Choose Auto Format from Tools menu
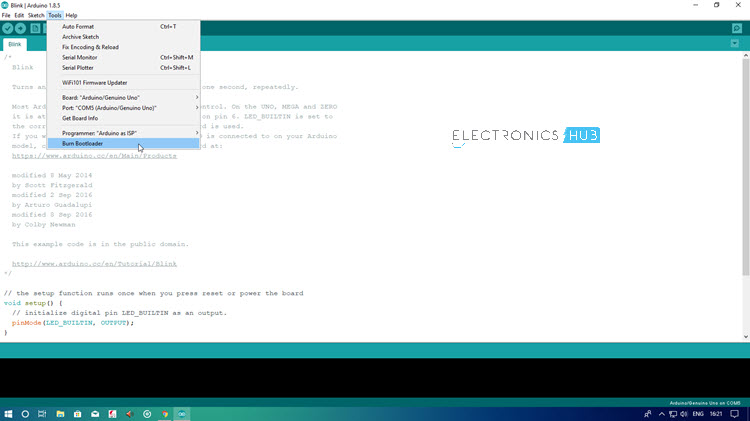The image size is (750, 421). click(x=123, y=26)
